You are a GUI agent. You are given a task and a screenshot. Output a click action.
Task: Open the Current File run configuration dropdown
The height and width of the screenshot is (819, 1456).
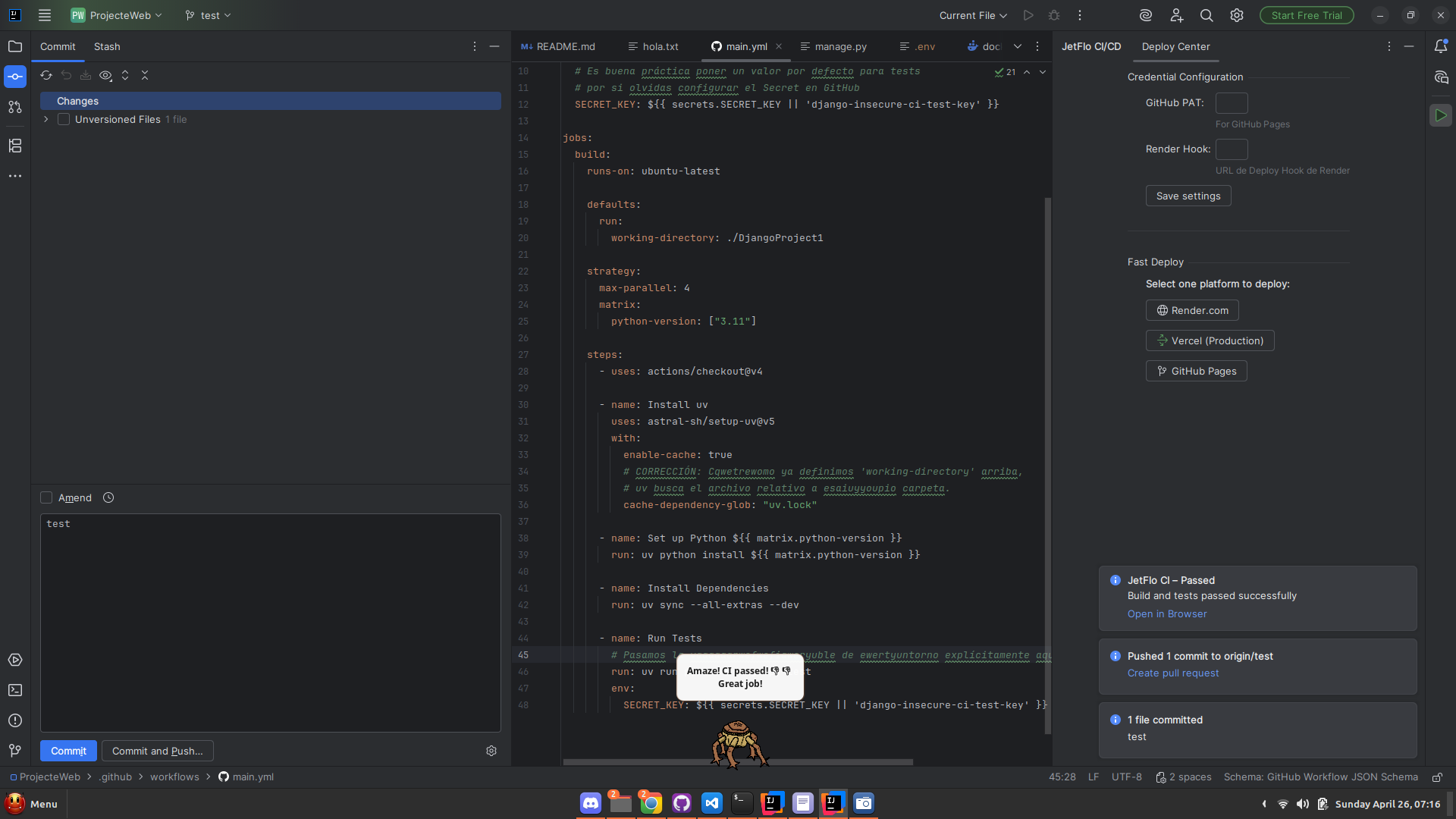[973, 15]
